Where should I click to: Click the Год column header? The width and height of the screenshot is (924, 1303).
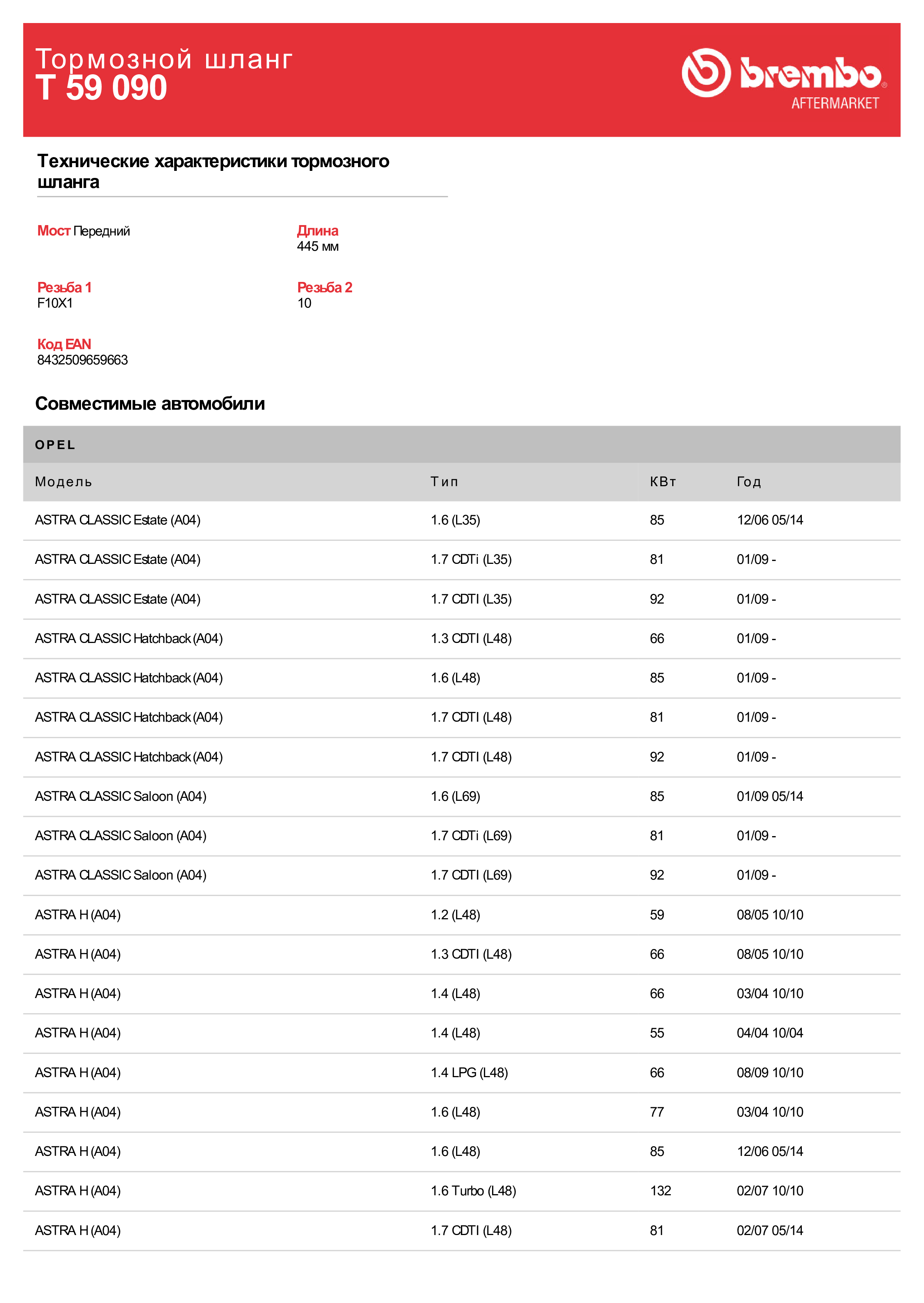coord(749,481)
